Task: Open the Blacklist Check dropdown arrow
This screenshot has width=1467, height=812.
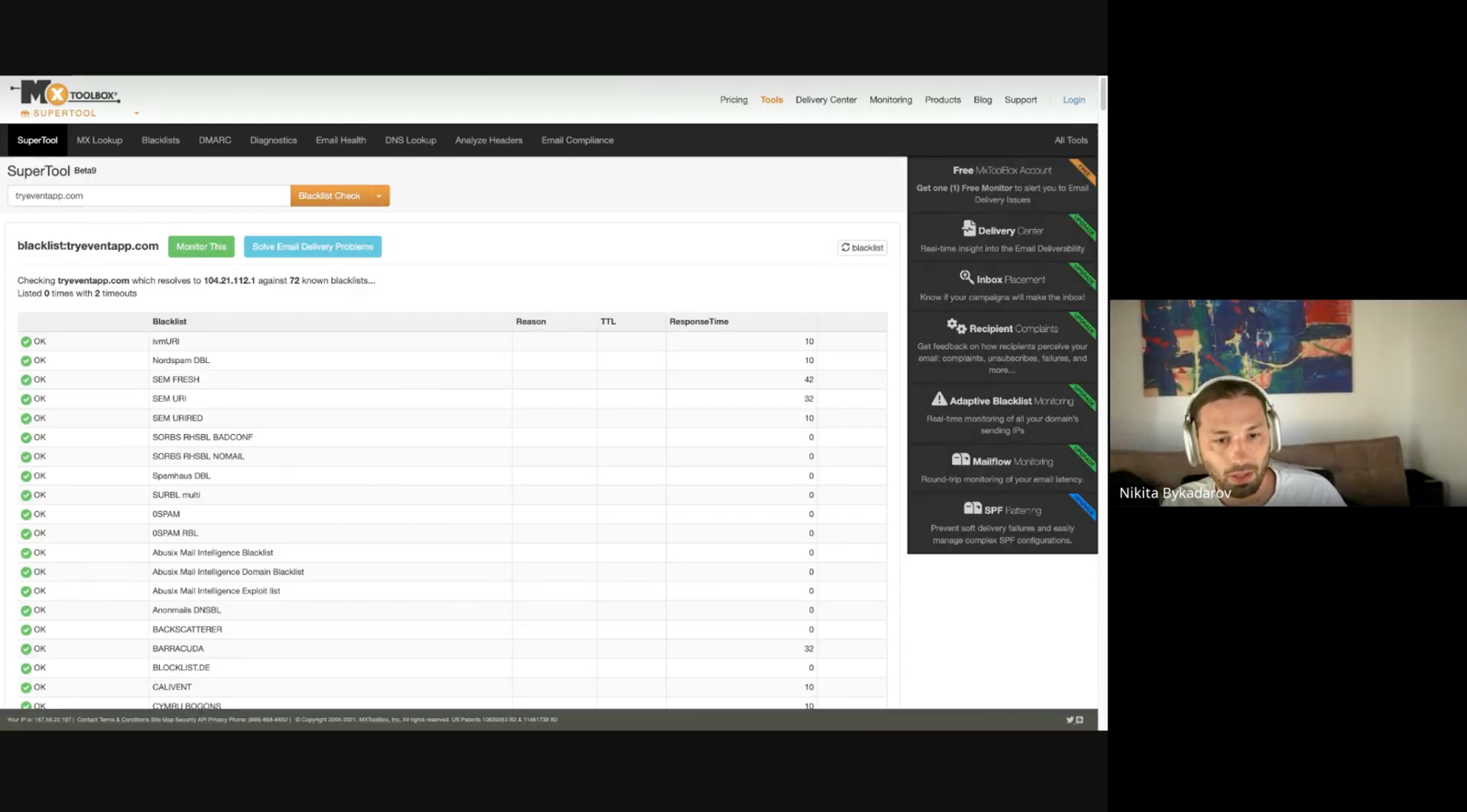Action: [379, 196]
